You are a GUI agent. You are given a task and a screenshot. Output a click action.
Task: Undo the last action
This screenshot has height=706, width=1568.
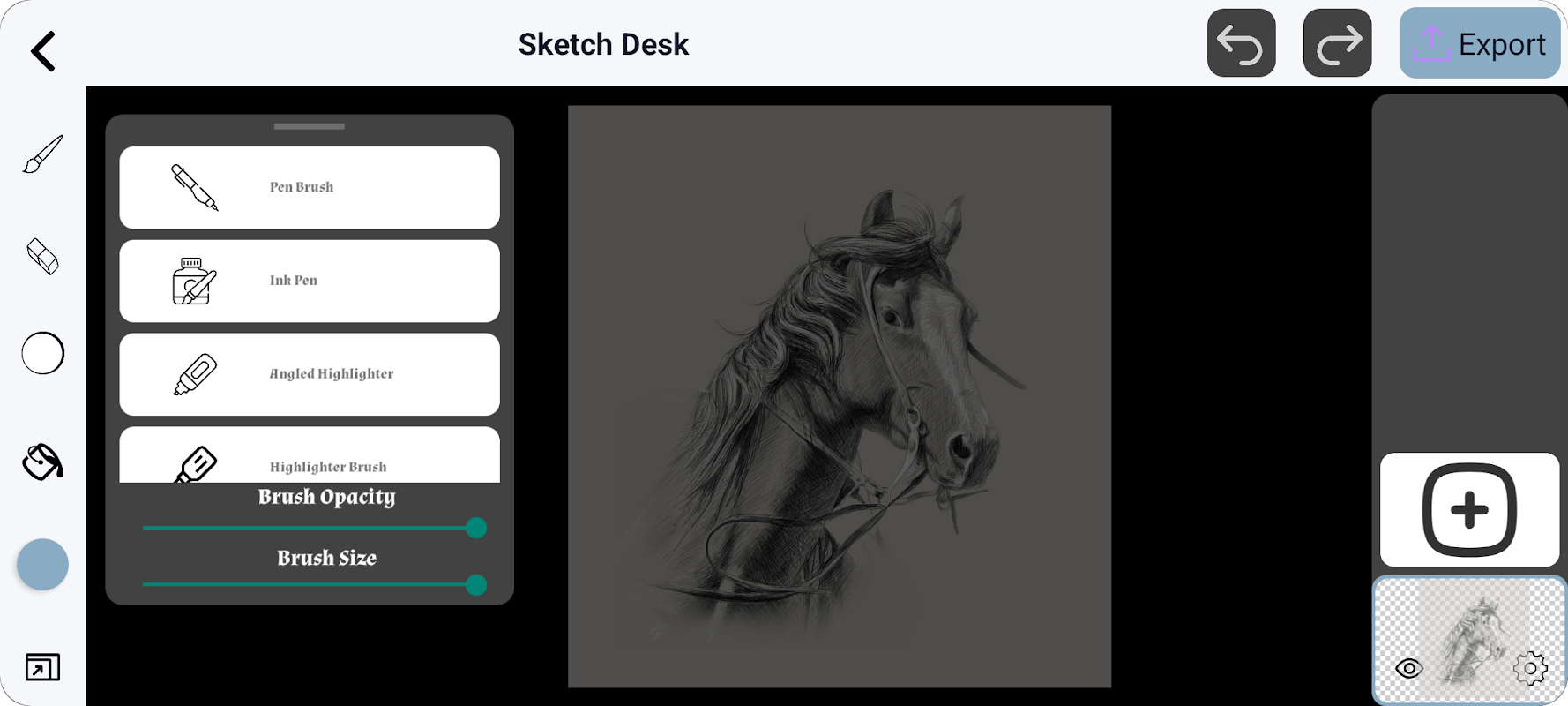(1241, 43)
